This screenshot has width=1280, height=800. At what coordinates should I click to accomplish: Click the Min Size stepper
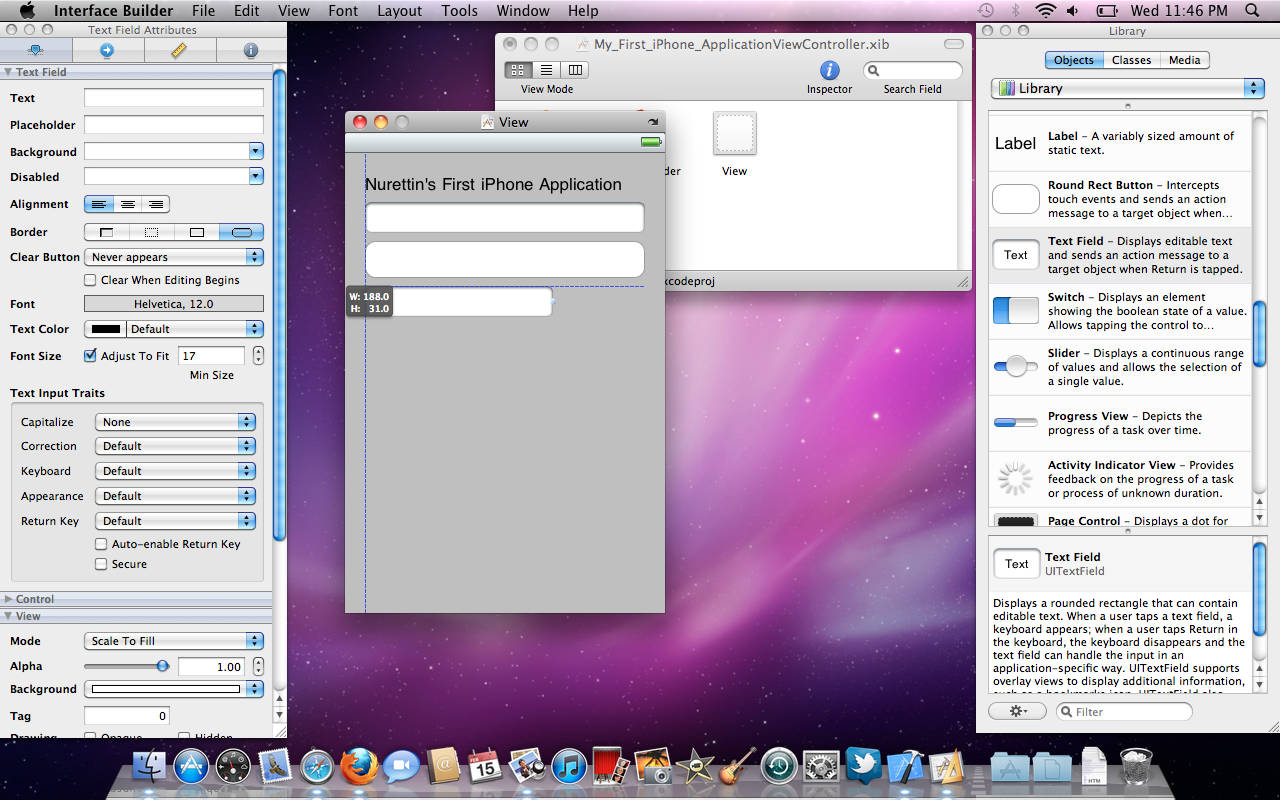[x=258, y=356]
